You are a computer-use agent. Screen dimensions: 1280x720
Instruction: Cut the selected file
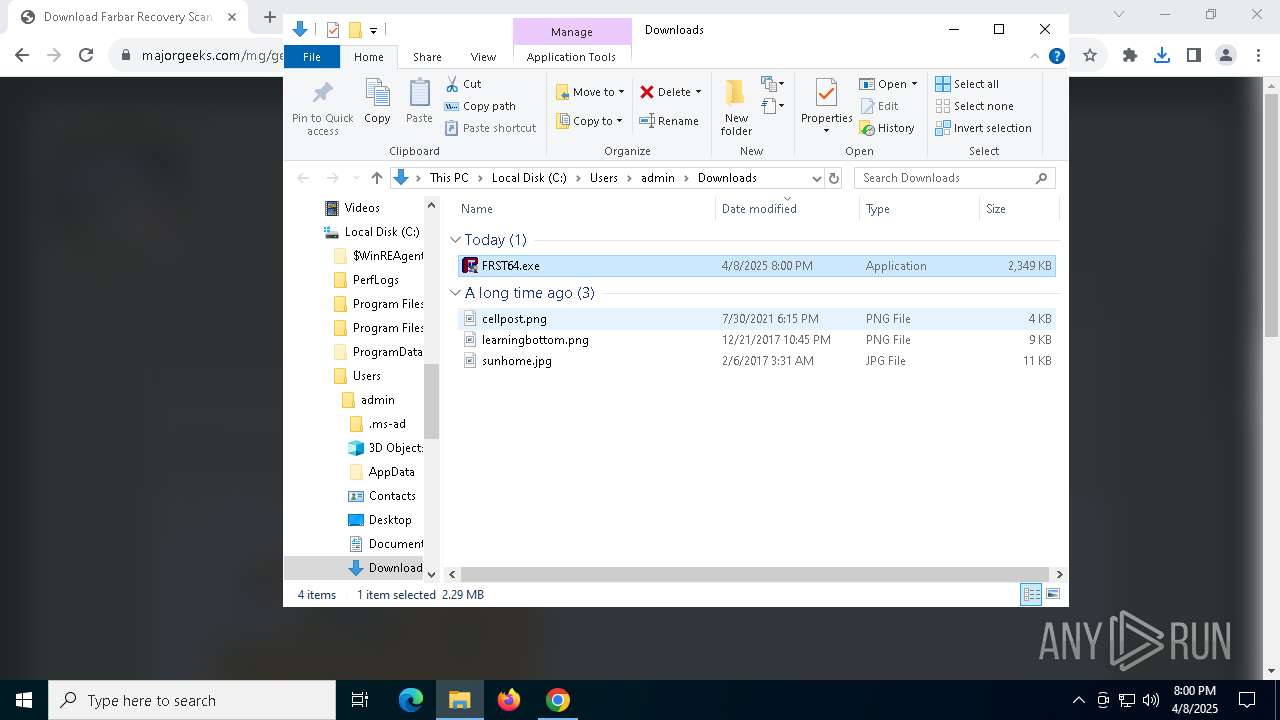463,84
